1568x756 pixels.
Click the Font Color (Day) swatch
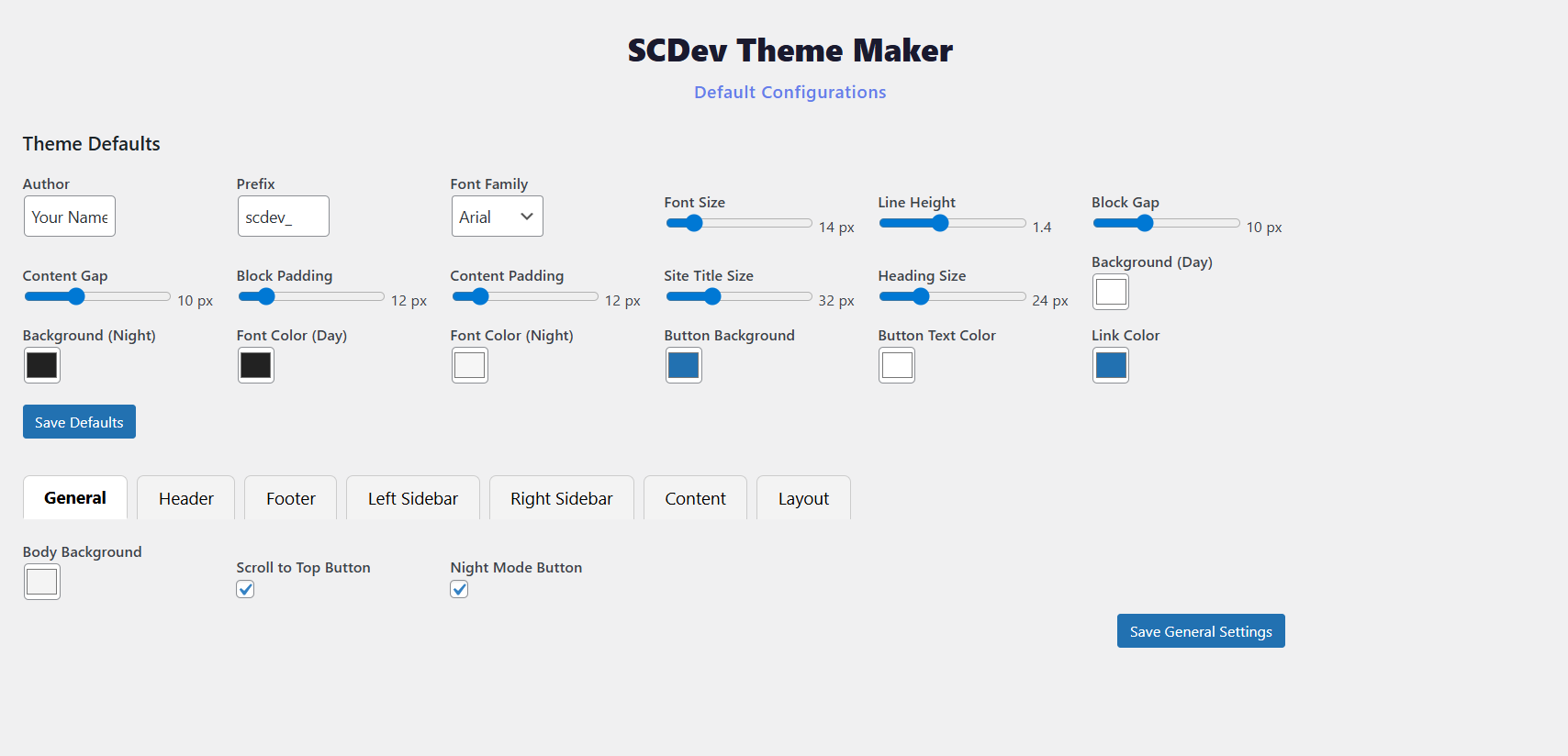click(255, 365)
